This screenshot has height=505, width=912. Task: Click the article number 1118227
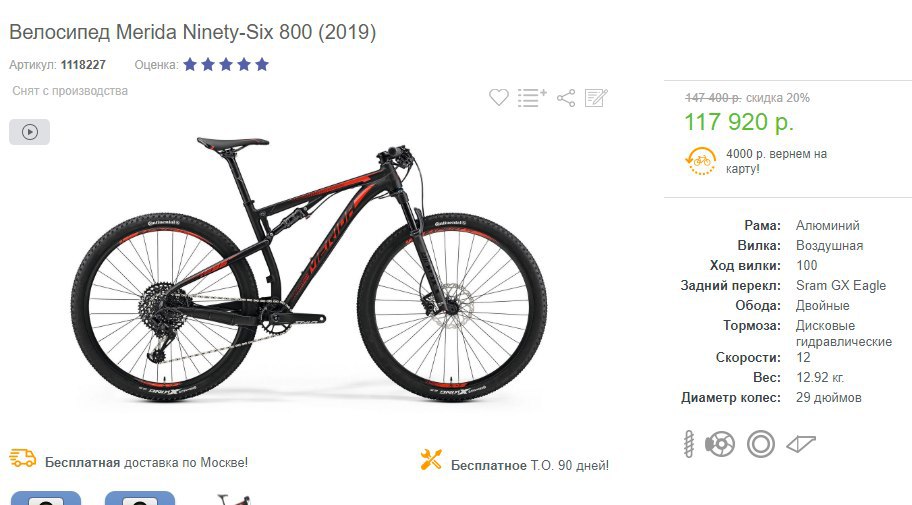83,65
